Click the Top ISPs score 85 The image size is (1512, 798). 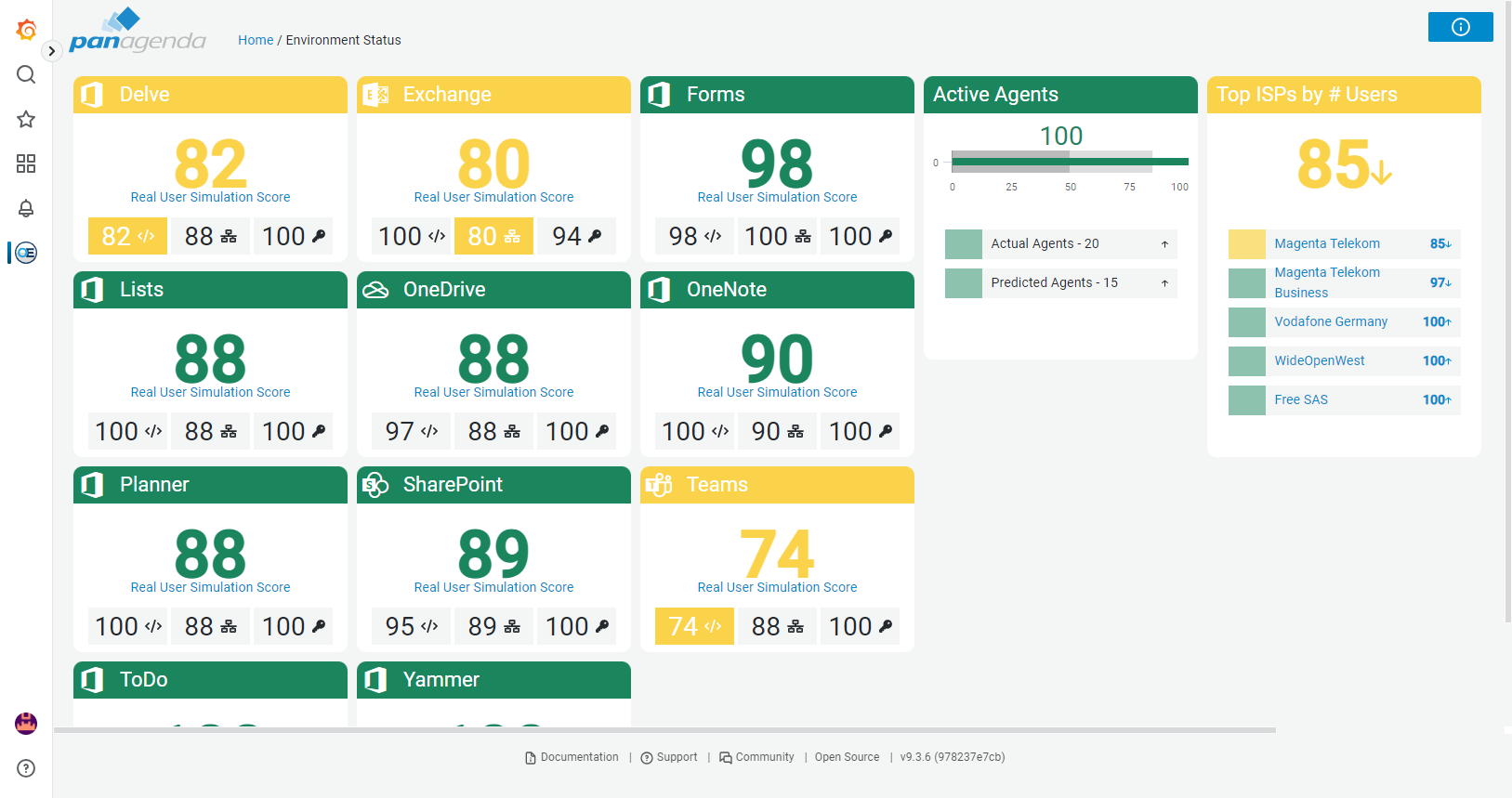point(1344,164)
